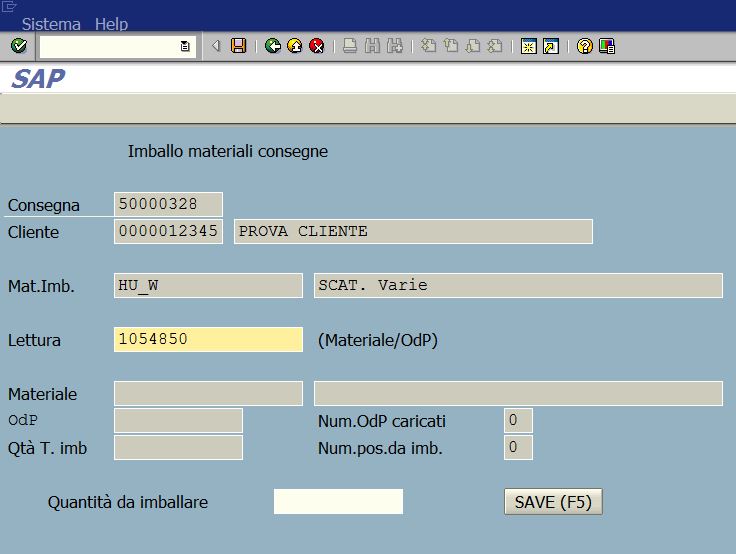Viewport: 736px width, 554px height.
Task: Click the 'Consegna' label
Action: 44,205
